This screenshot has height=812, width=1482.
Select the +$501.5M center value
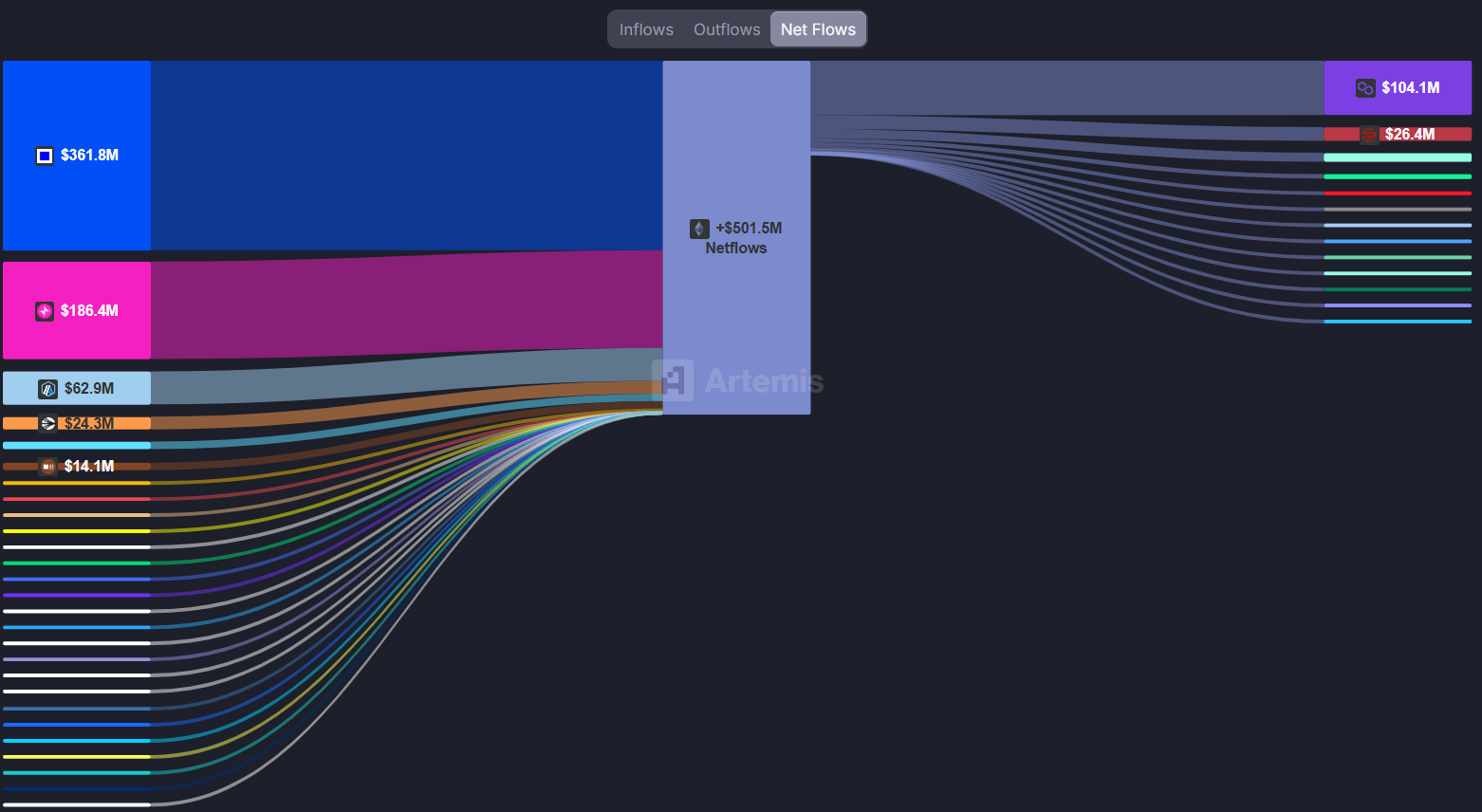(749, 229)
